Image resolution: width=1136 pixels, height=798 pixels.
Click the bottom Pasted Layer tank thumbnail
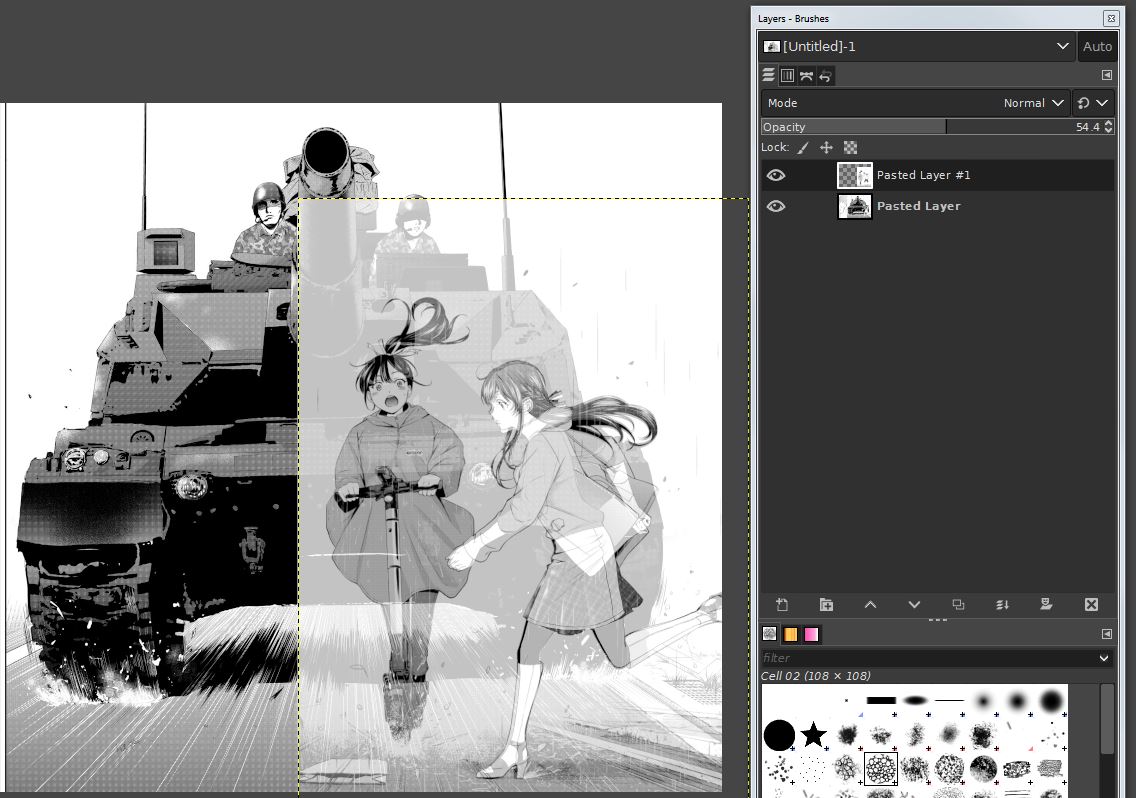[x=855, y=207]
